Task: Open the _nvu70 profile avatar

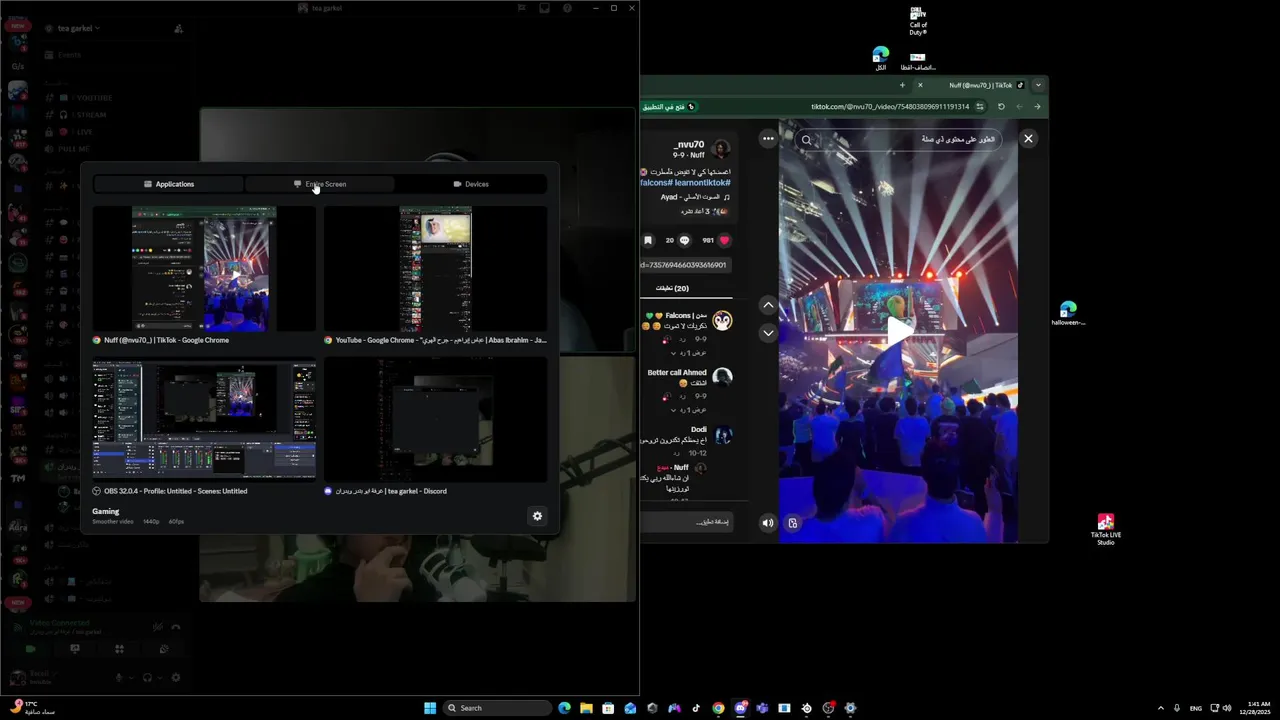Action: tap(722, 149)
